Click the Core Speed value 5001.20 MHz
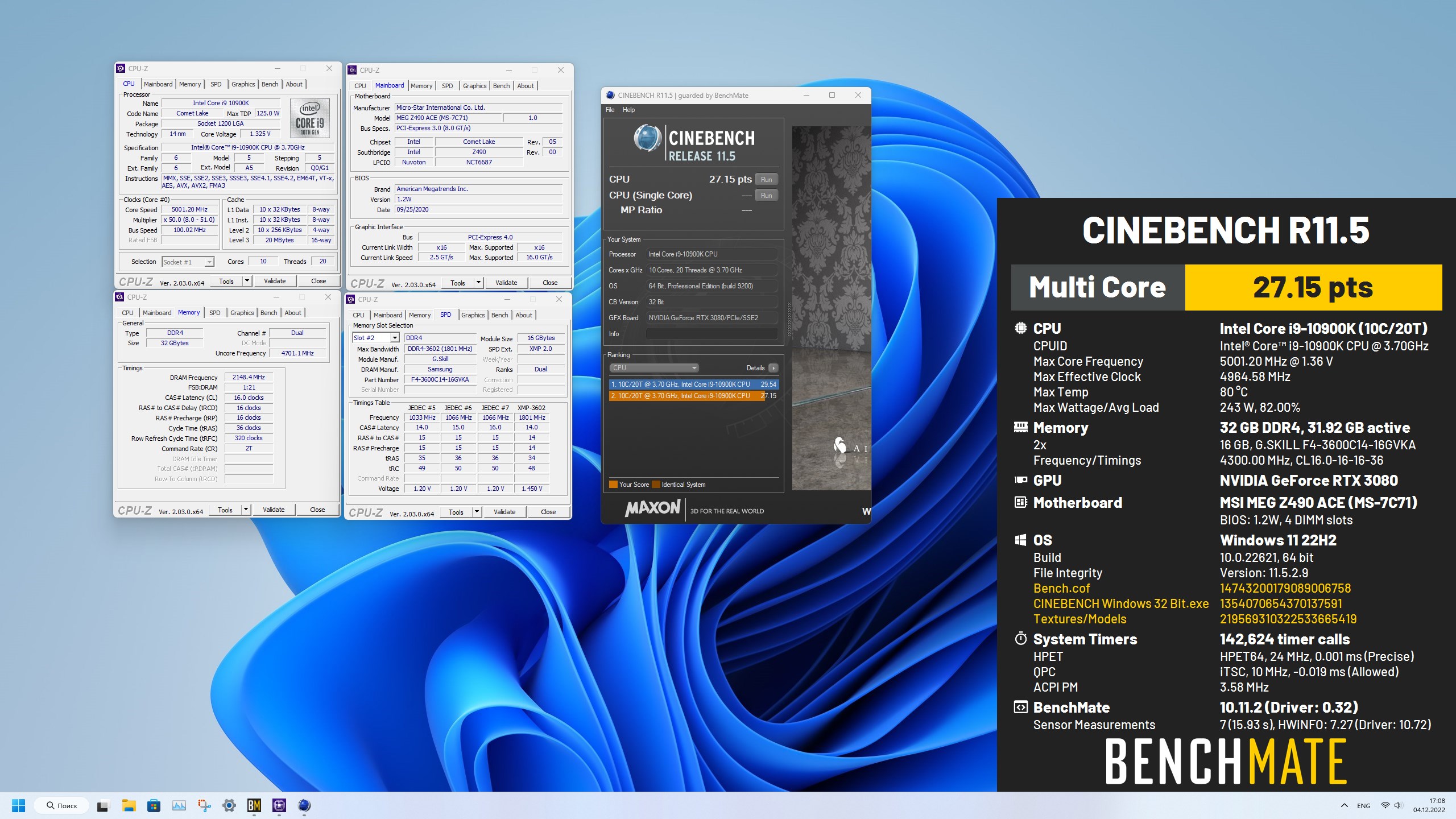This screenshot has height=819, width=1456. [189, 209]
